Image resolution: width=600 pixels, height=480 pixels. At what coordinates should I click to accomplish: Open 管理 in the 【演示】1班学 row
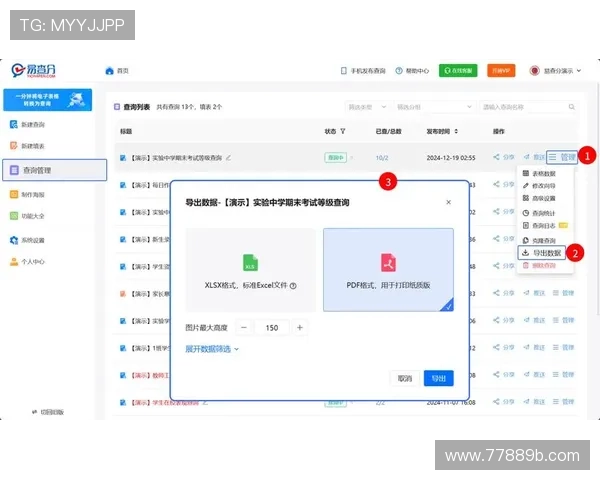pos(563,347)
